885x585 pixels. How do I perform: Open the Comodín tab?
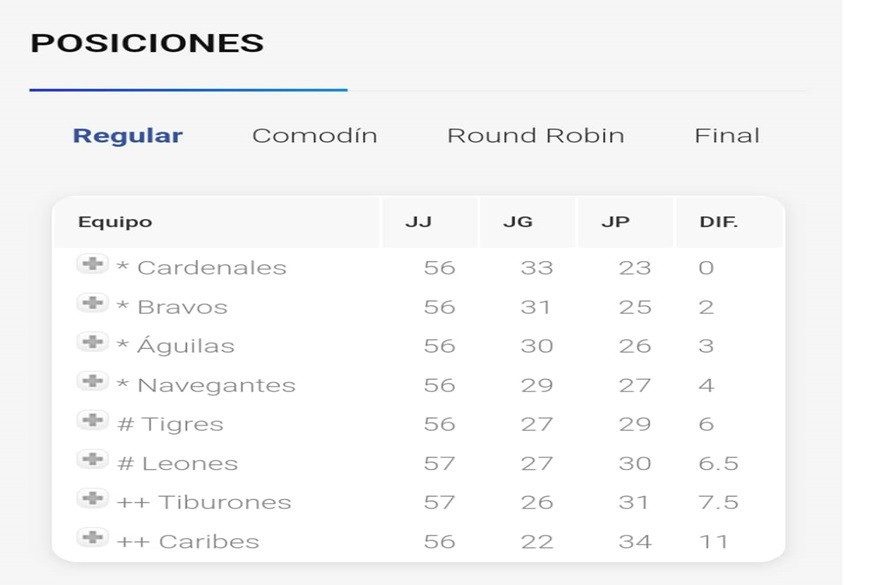point(315,136)
